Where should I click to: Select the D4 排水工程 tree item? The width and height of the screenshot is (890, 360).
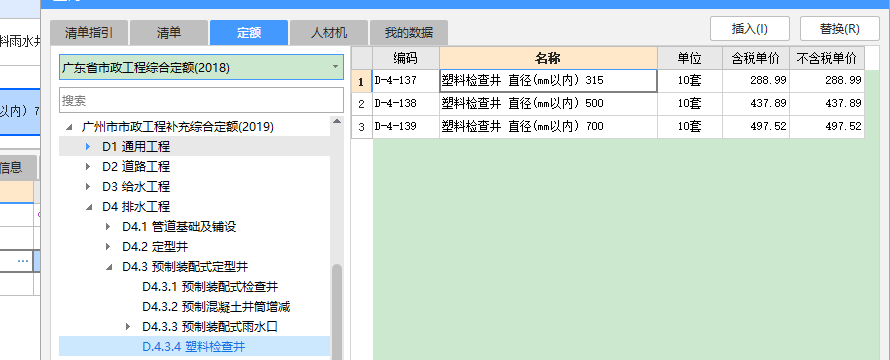pos(136,207)
